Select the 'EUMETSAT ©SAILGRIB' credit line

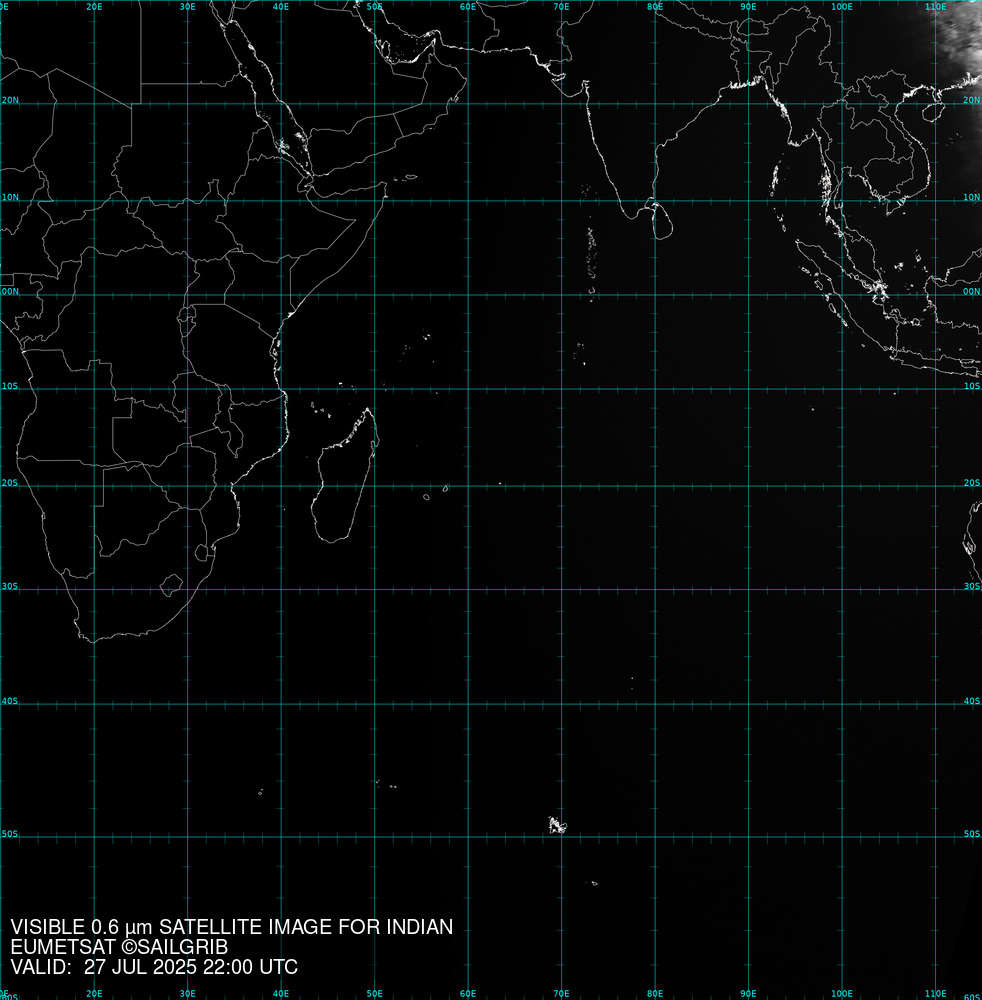click(119, 947)
